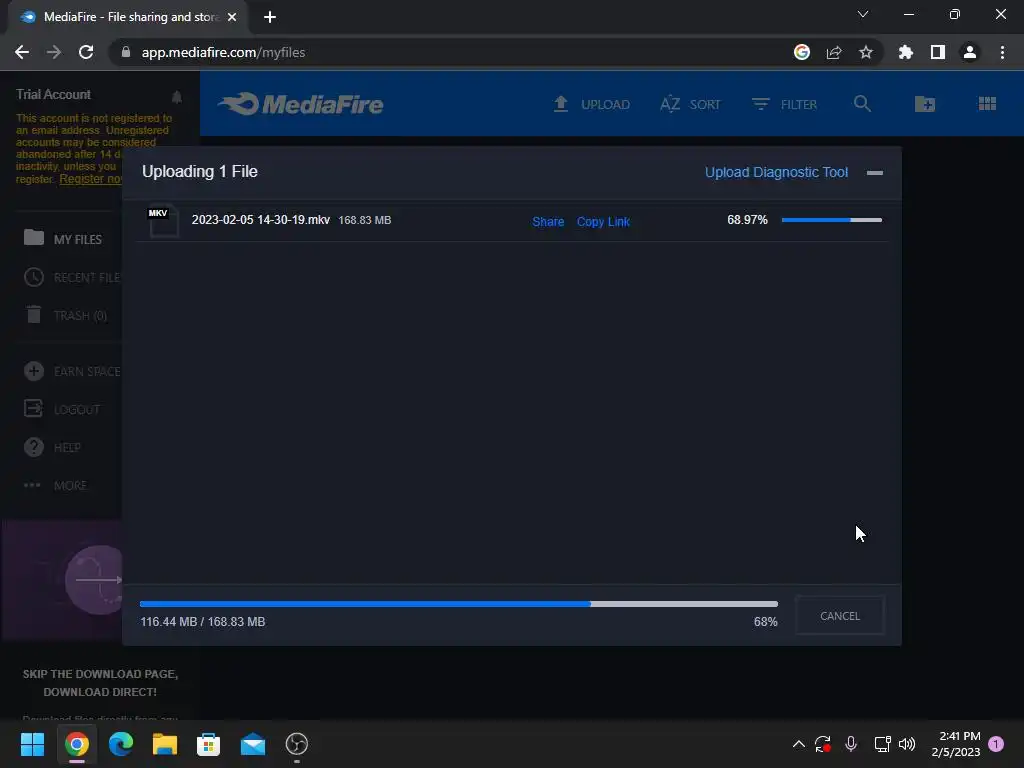The height and width of the screenshot is (768, 1024).
Task: Click the microphone tray icon
Action: [x=851, y=744]
